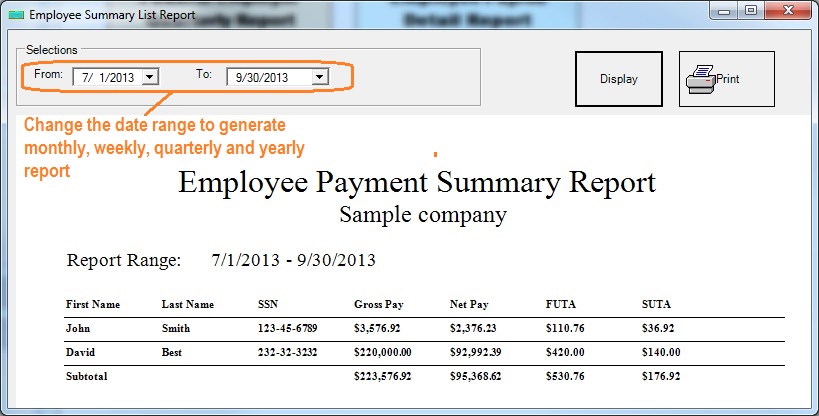
Task: Select John in the First Name column
Action: coord(78,327)
